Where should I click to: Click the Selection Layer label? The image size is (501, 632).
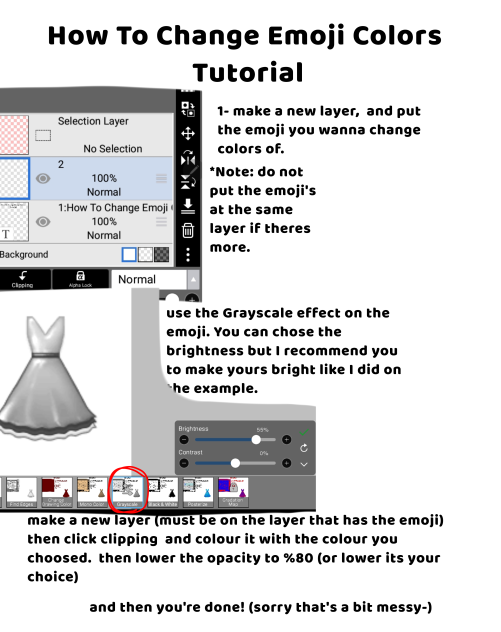(93, 121)
